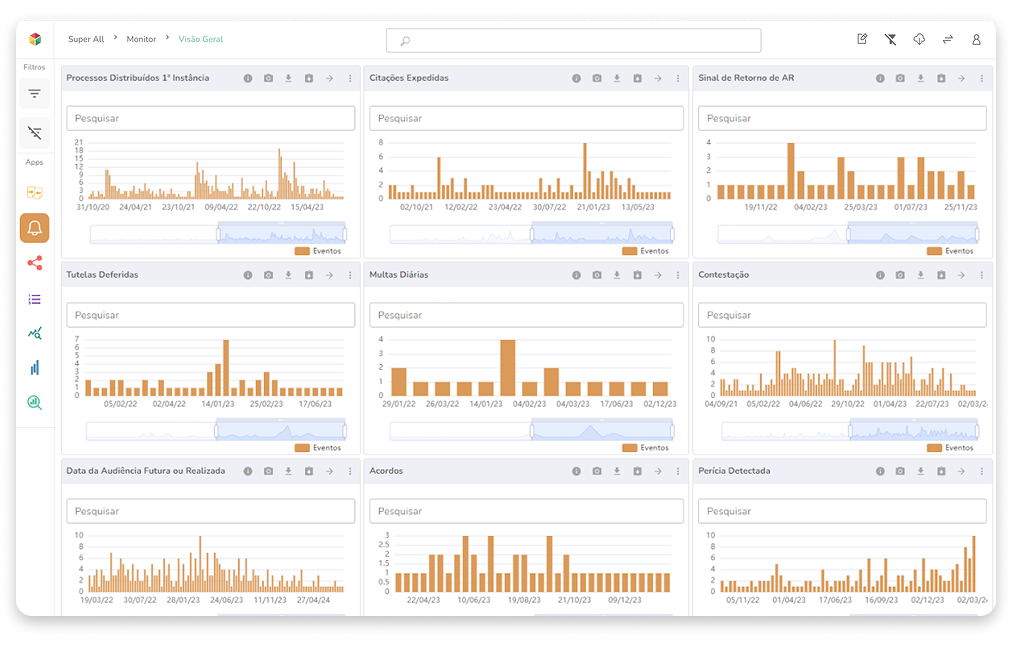The image size is (1020, 648).
Task: Download the Sinal de Retorno de AR chart
Action: point(920,78)
